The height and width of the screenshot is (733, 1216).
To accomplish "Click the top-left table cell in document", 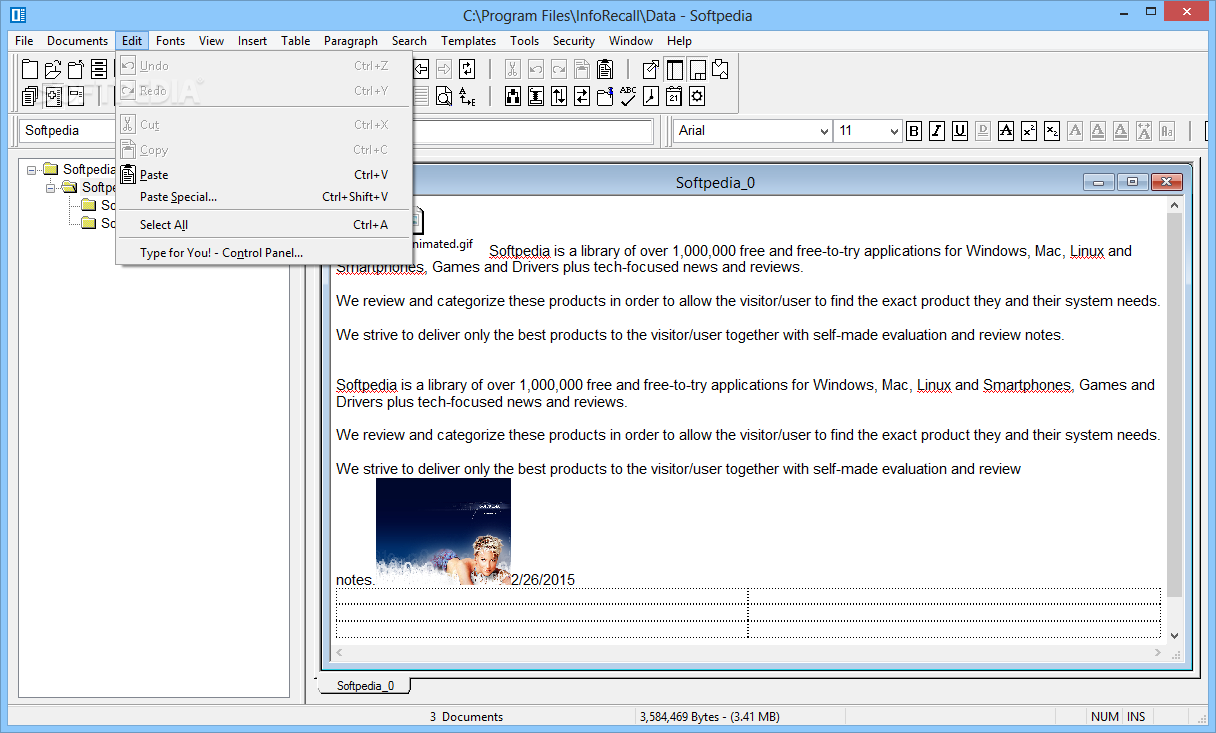I will (542, 597).
